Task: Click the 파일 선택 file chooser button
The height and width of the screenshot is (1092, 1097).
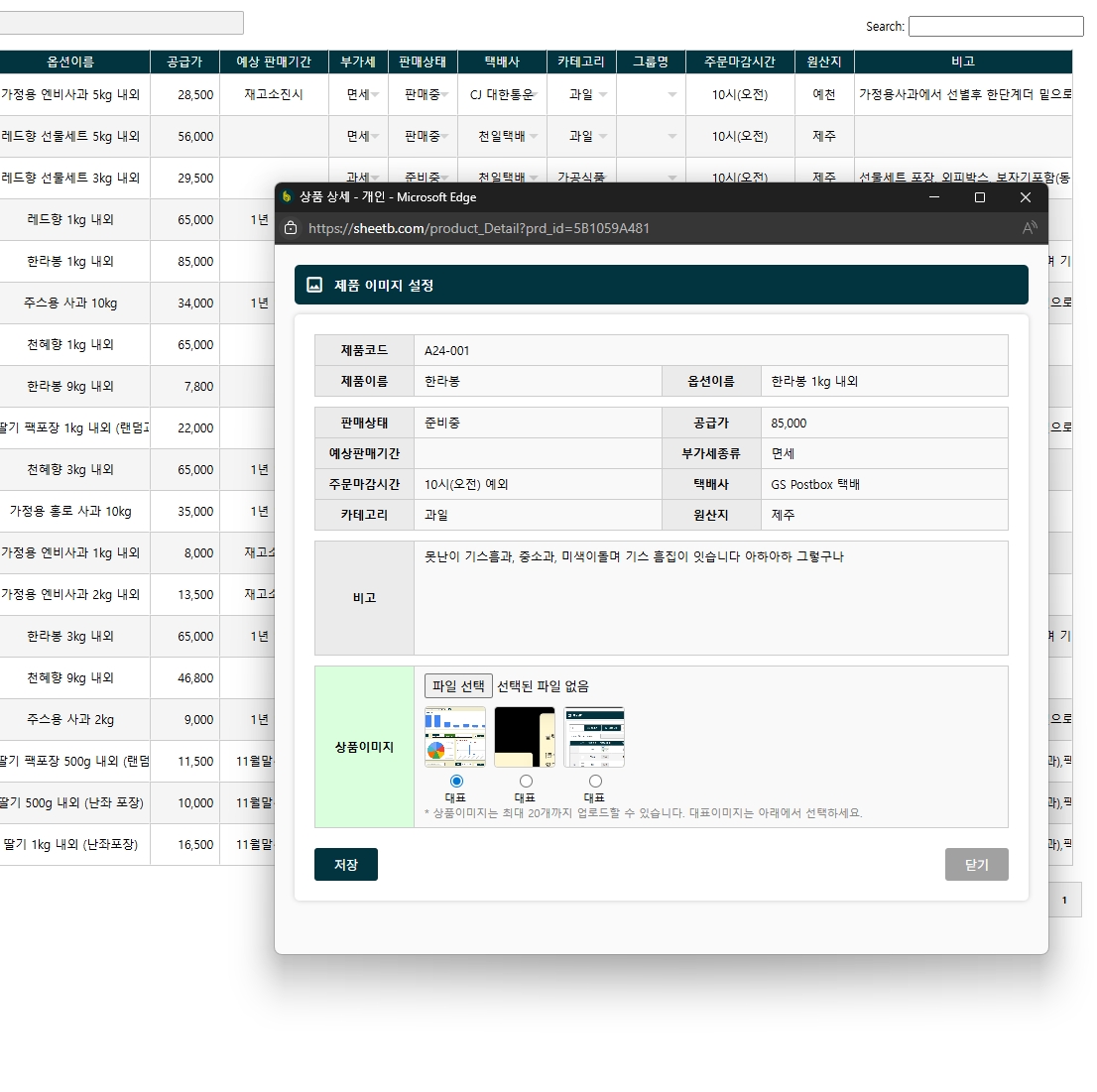Action: [x=458, y=685]
